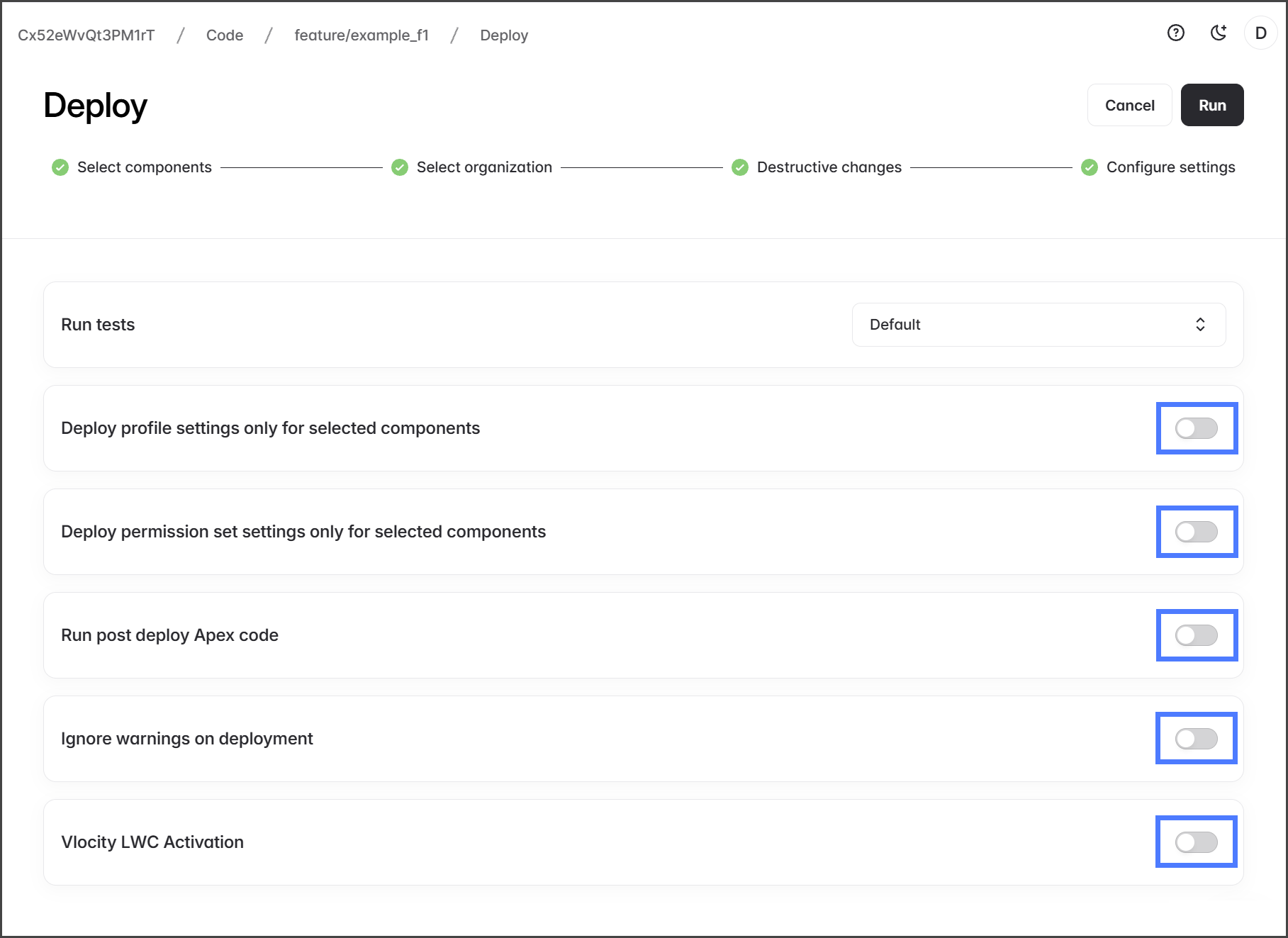Viewport: 1288px width, 938px height.
Task: Toggle dark mode moon icon
Action: click(x=1218, y=33)
